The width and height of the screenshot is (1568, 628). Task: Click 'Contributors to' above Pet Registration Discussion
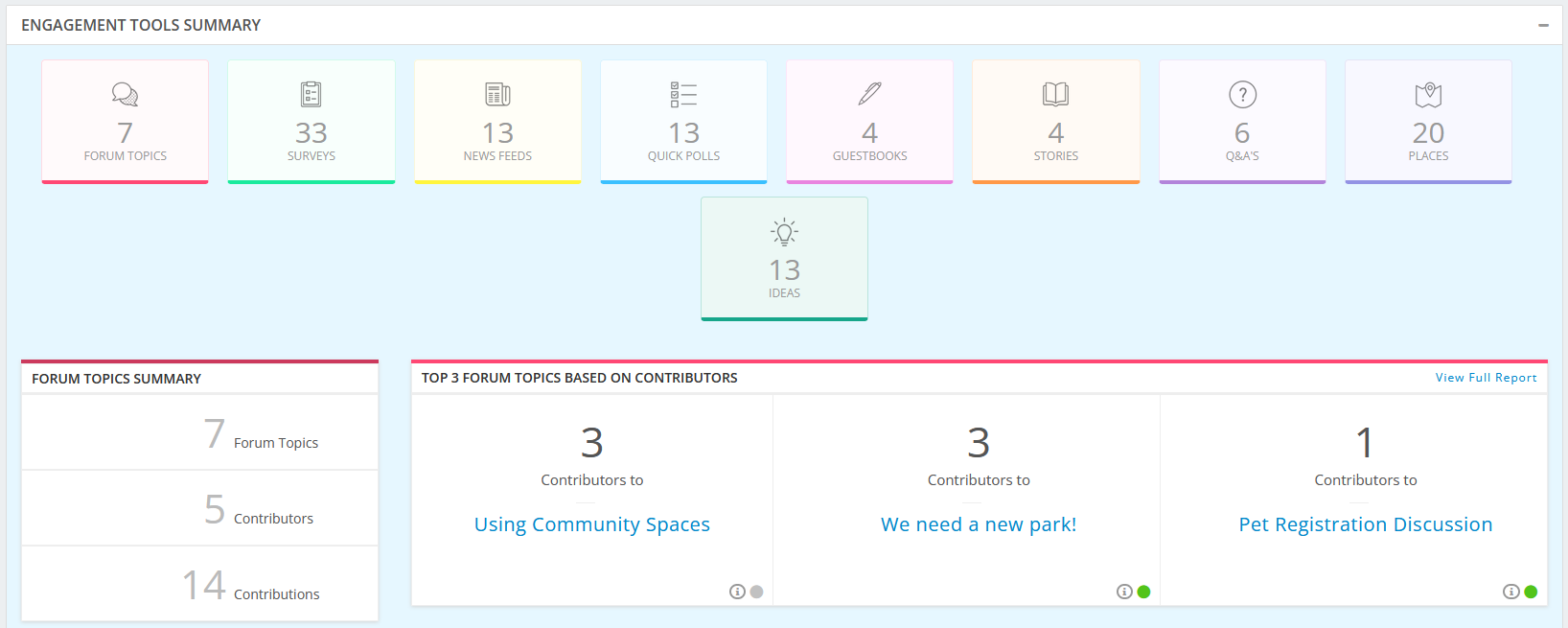pos(1365,480)
